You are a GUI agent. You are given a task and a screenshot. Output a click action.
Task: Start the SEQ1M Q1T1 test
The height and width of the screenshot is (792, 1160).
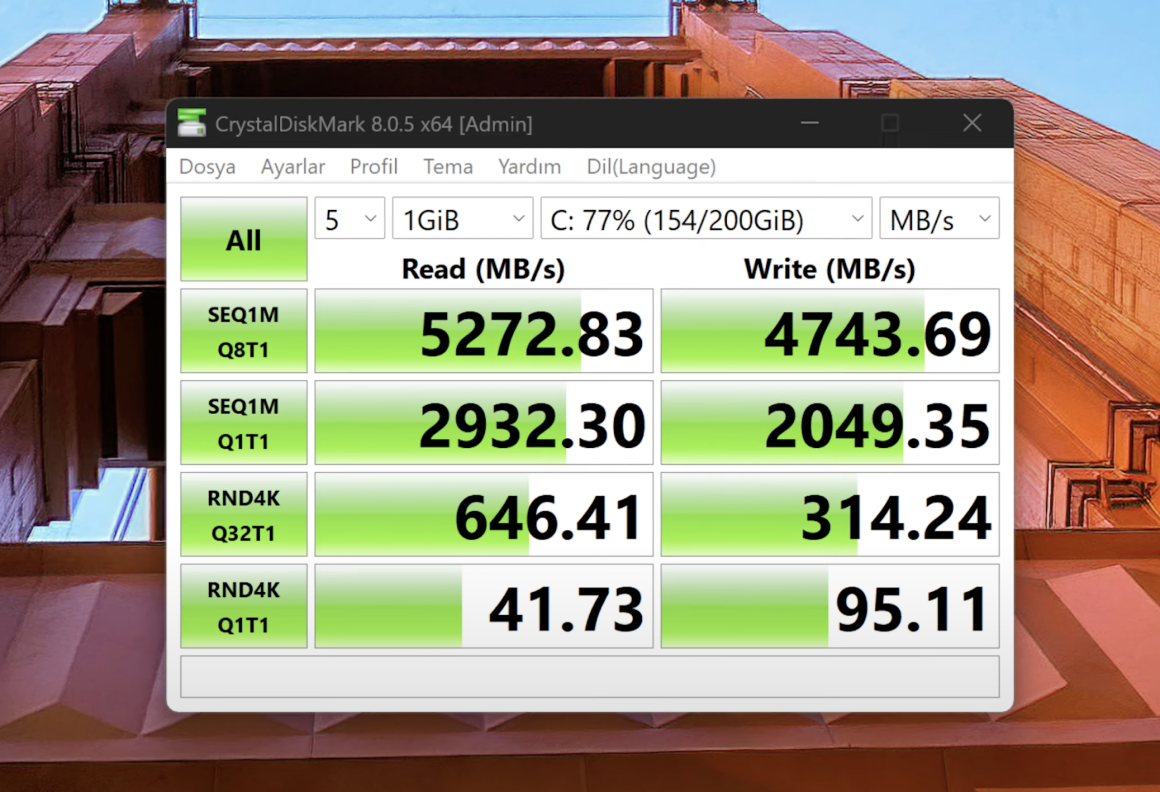[x=243, y=422]
